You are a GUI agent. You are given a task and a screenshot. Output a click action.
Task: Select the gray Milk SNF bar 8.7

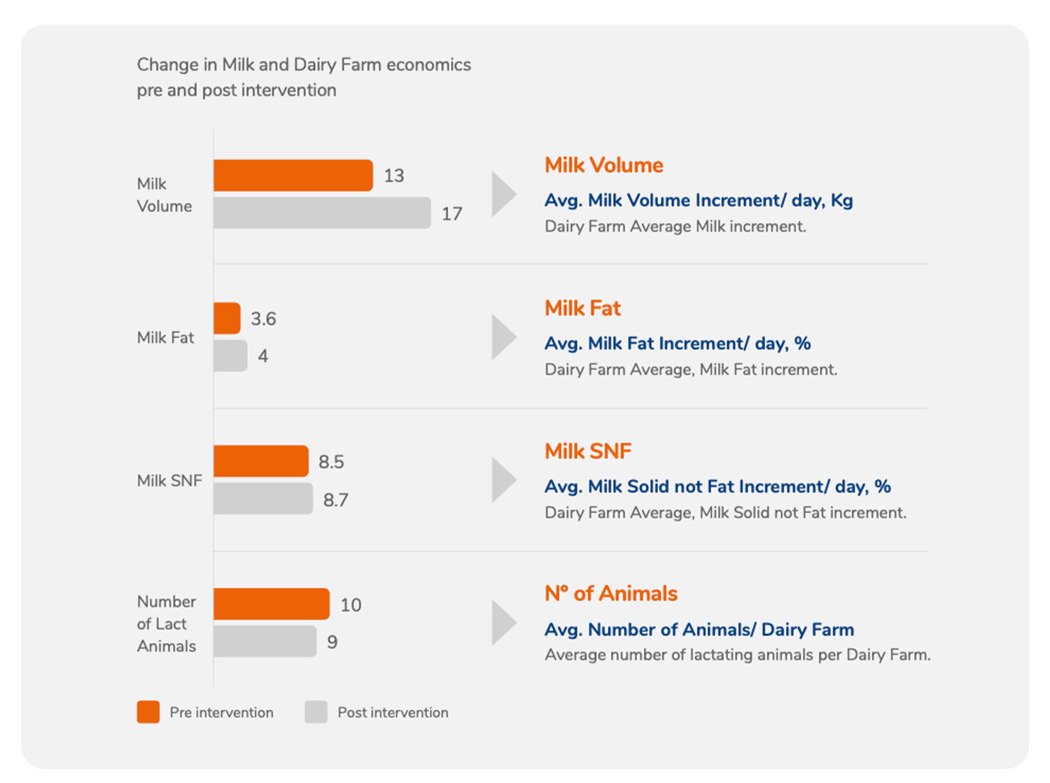[263, 498]
